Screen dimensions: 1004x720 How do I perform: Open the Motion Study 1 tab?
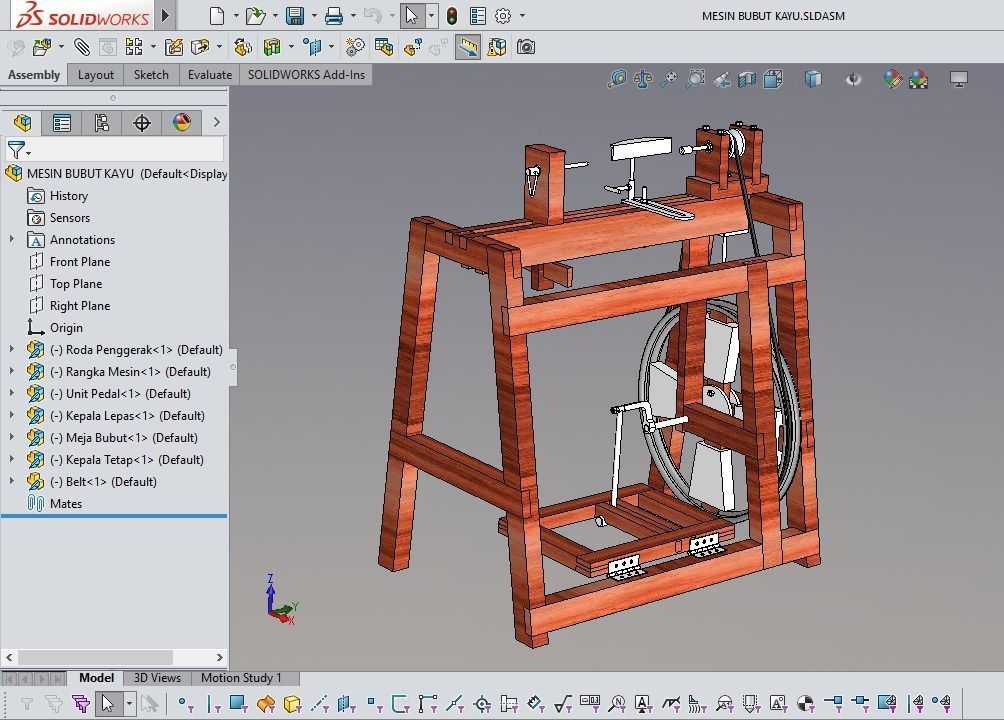click(x=241, y=678)
